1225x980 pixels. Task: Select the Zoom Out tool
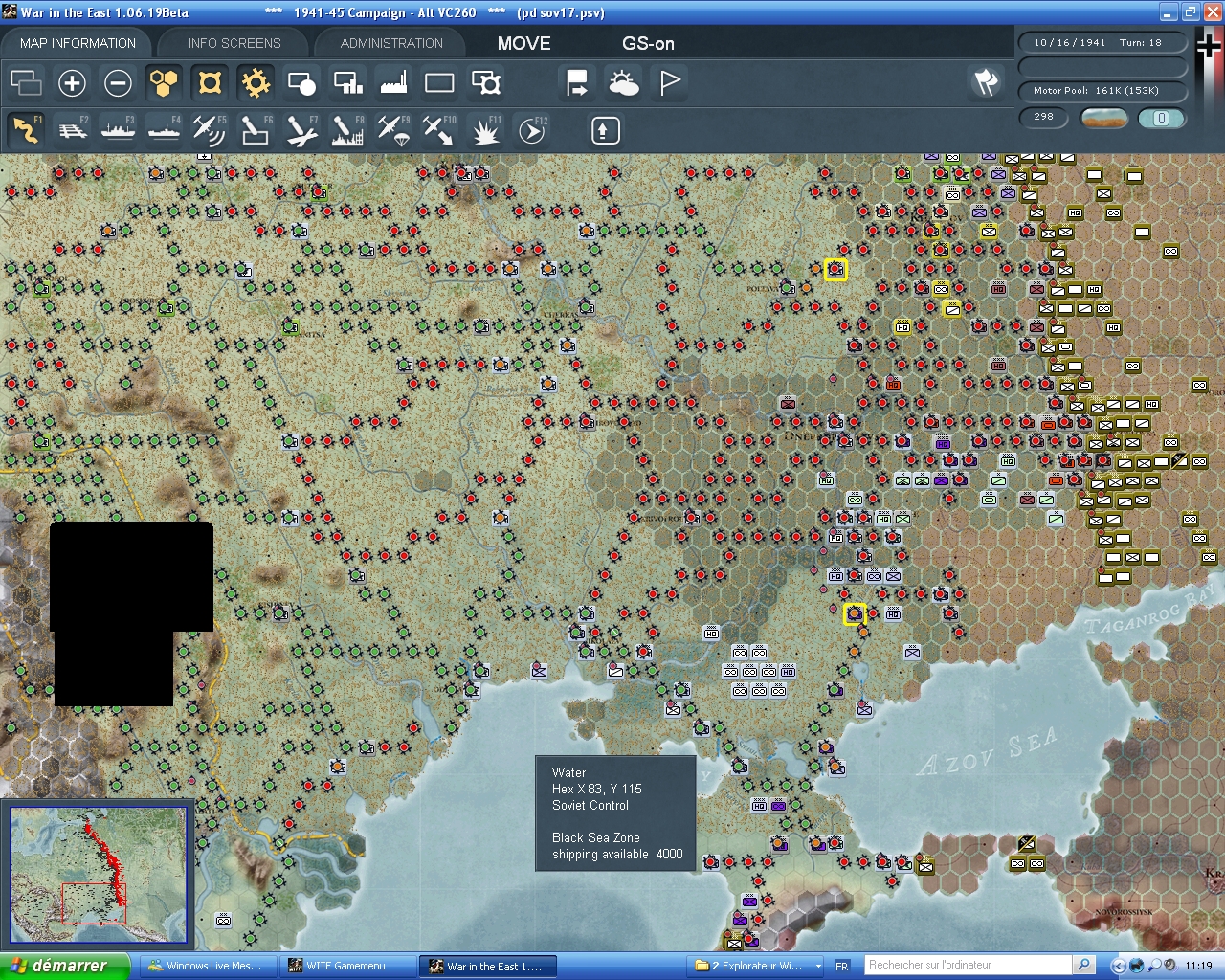118,83
